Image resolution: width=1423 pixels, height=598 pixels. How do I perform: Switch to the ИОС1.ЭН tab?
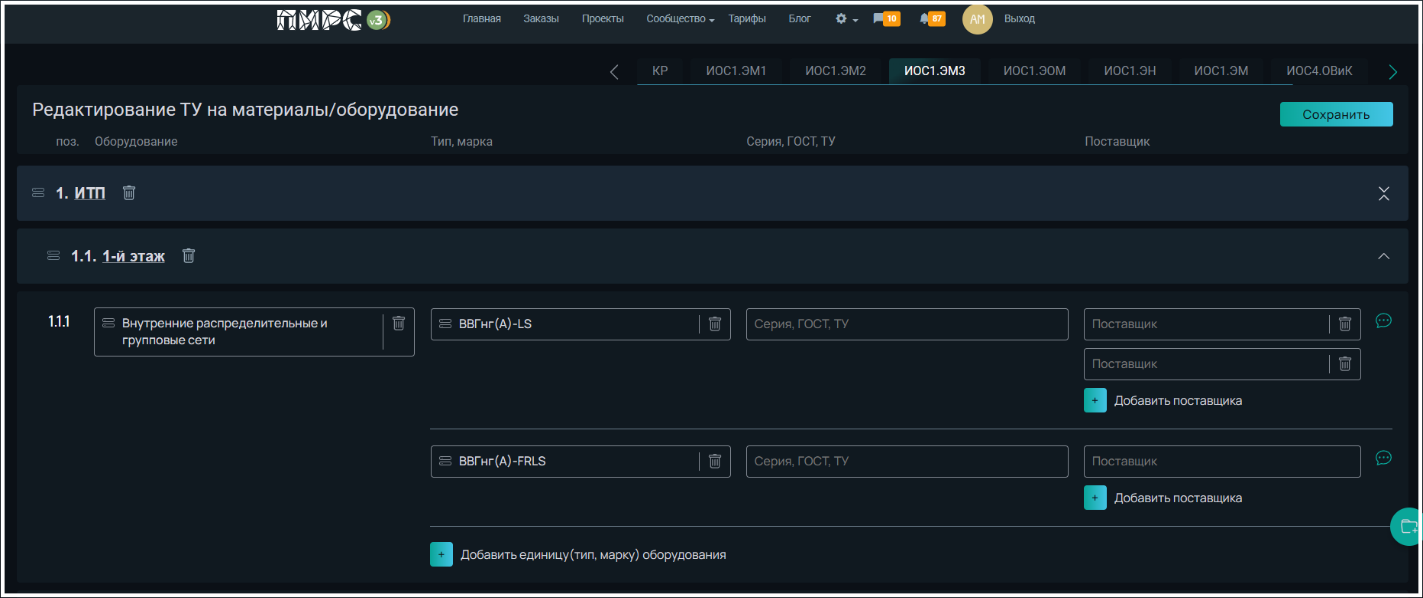tap(1128, 71)
